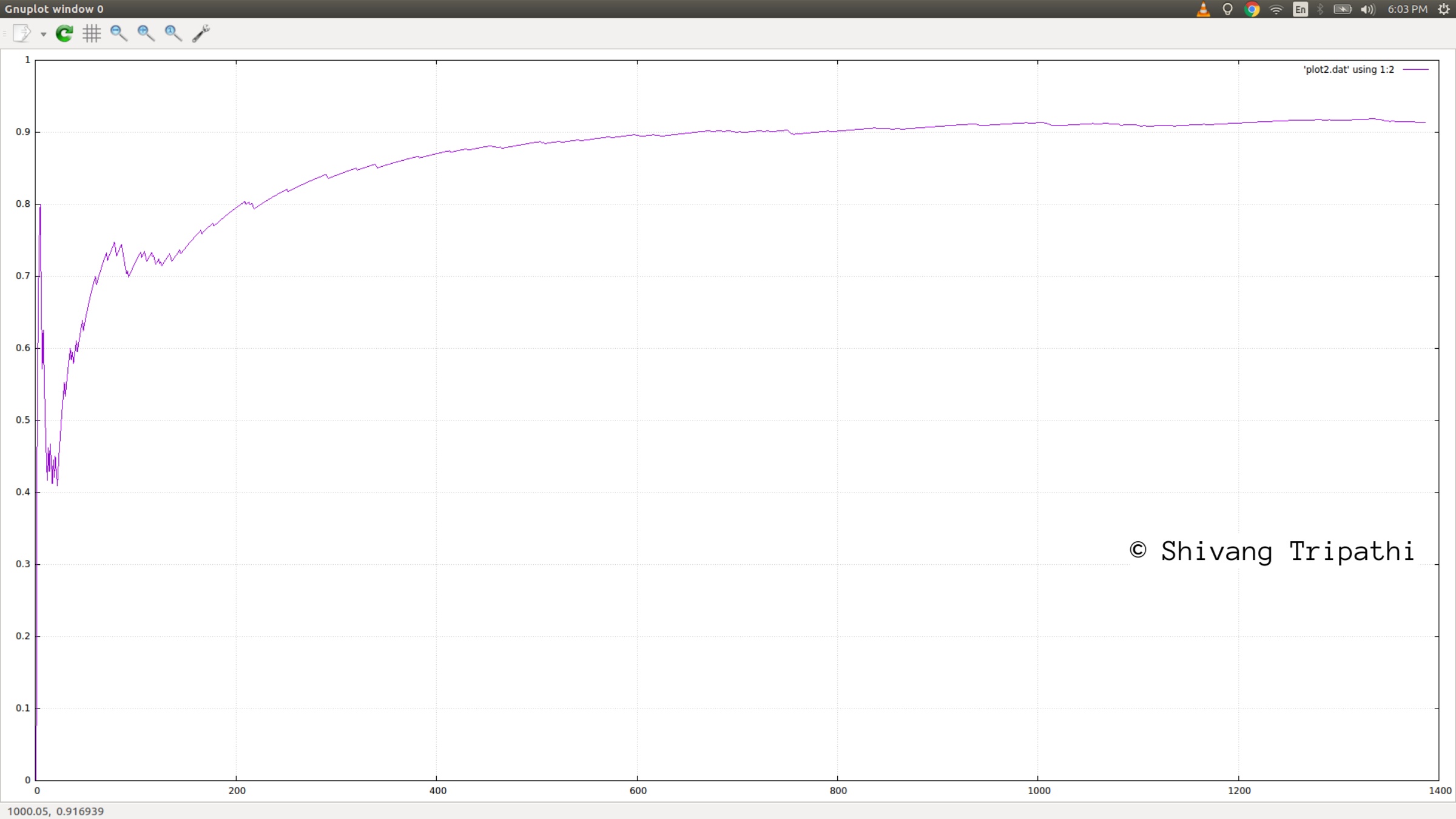Image resolution: width=1456 pixels, height=819 pixels.
Task: Click the coordinates readout in status bar
Action: (x=56, y=811)
